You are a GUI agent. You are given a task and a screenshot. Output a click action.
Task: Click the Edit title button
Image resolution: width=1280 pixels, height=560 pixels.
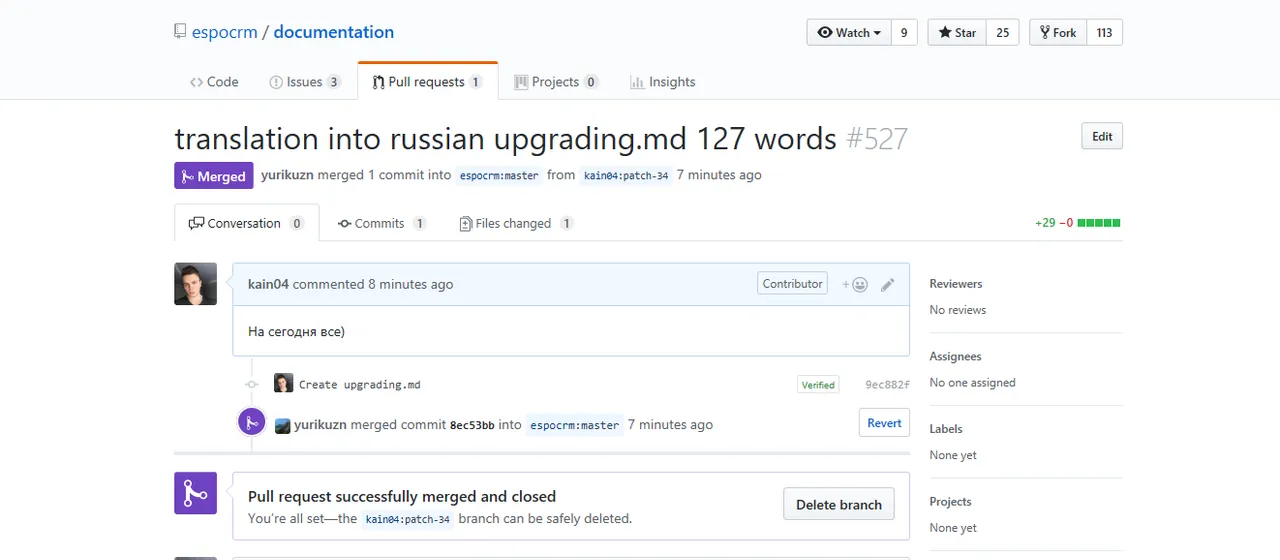1102,136
